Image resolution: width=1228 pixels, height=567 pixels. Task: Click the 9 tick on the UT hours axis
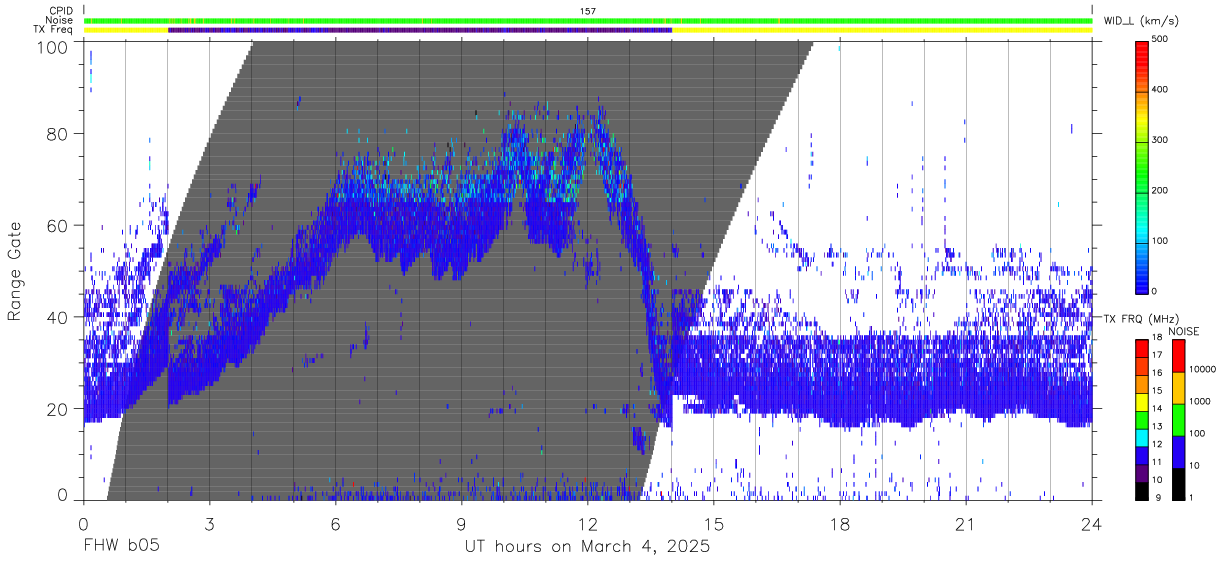(x=461, y=525)
